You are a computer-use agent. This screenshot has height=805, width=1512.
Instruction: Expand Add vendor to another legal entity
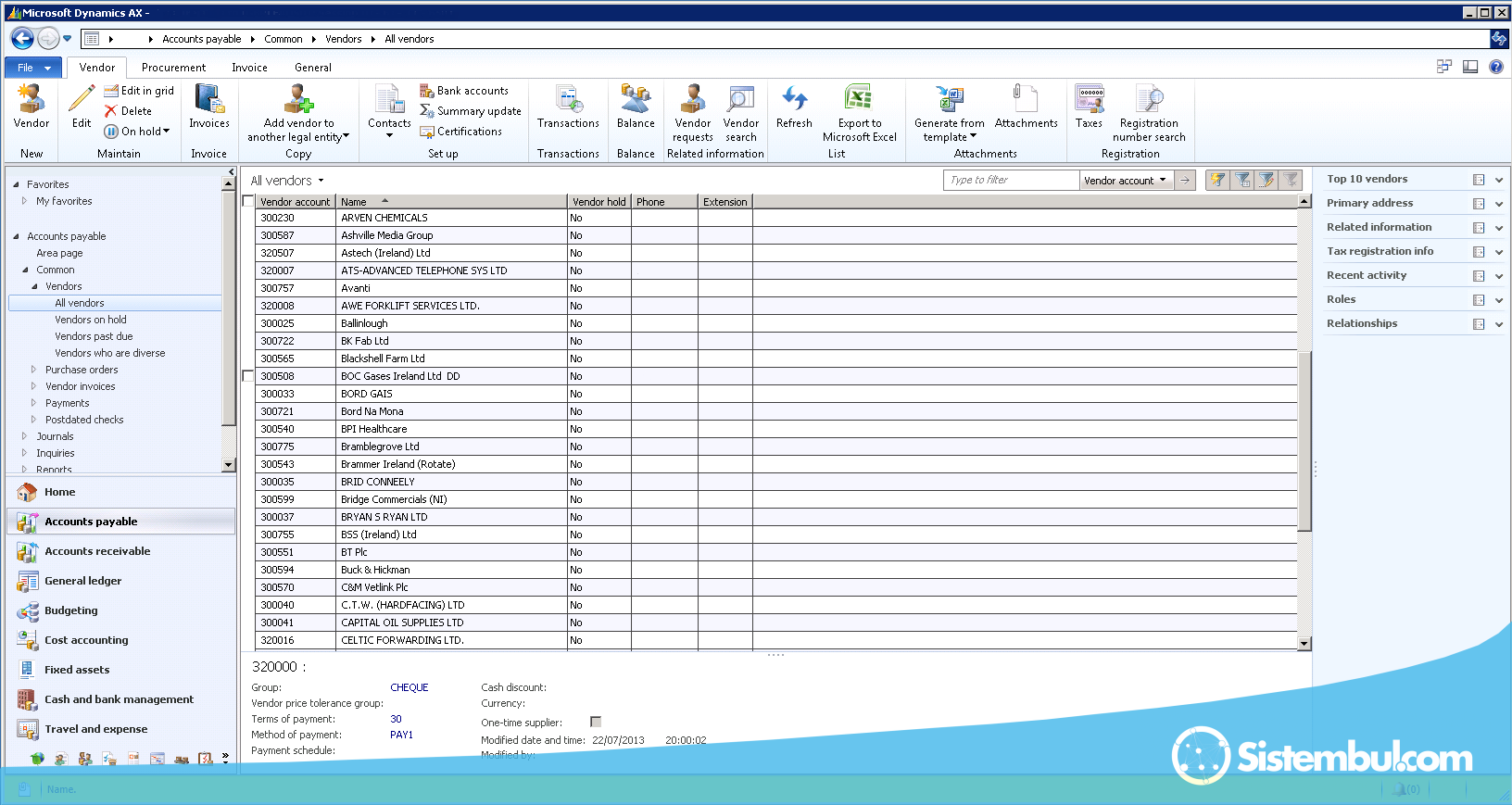coord(298,113)
